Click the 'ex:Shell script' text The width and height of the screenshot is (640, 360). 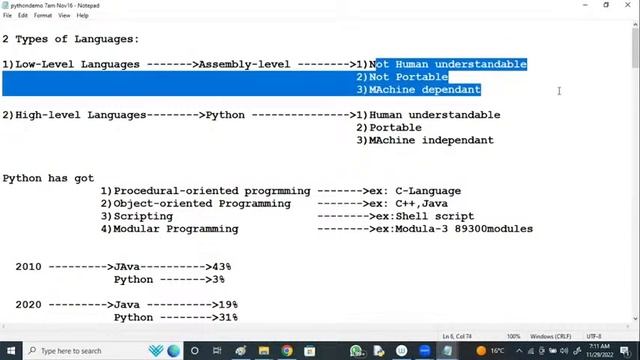[x=425, y=216]
